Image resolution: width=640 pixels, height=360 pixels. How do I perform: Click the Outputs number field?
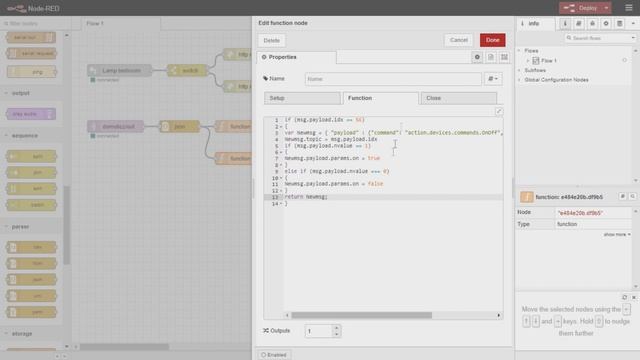pyautogui.click(x=319, y=331)
